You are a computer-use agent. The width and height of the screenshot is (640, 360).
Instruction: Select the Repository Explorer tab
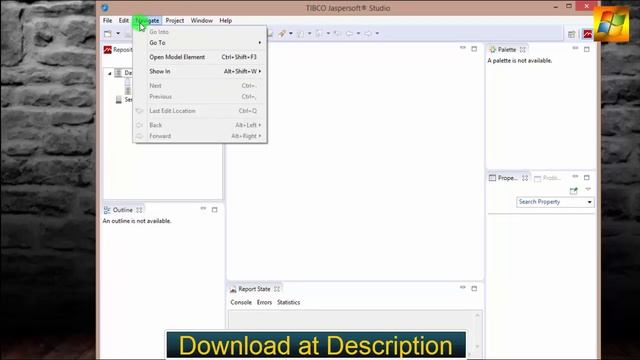pos(118,50)
